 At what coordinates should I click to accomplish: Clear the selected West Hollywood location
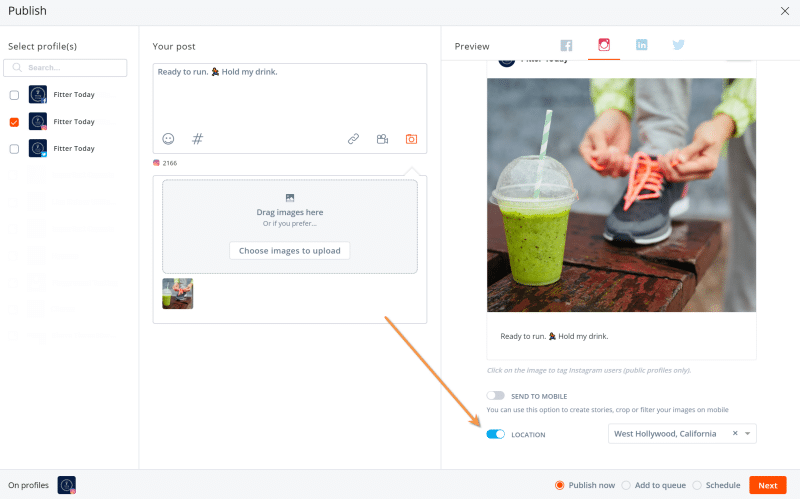click(x=735, y=434)
